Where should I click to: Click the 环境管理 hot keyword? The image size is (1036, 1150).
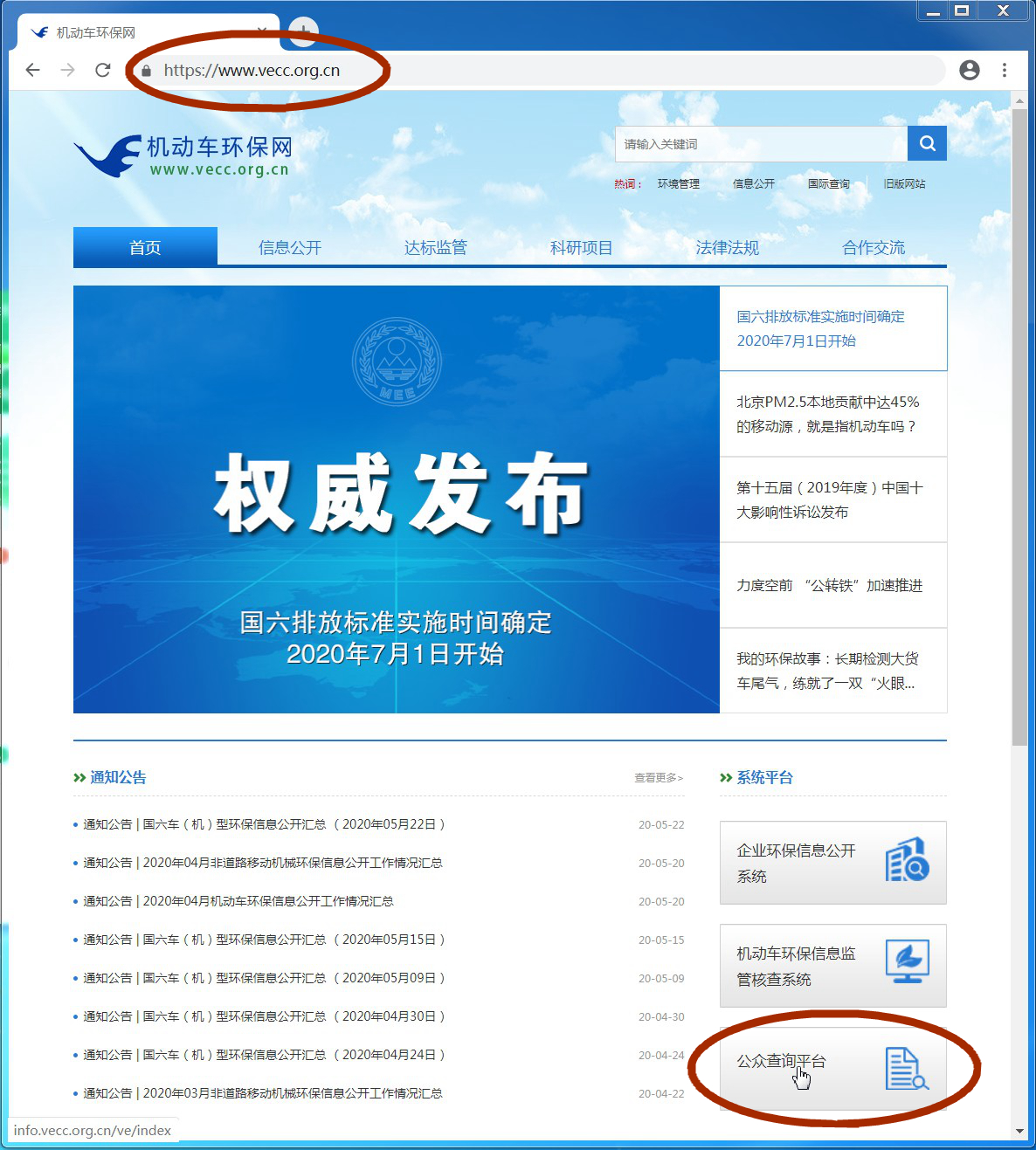[678, 184]
